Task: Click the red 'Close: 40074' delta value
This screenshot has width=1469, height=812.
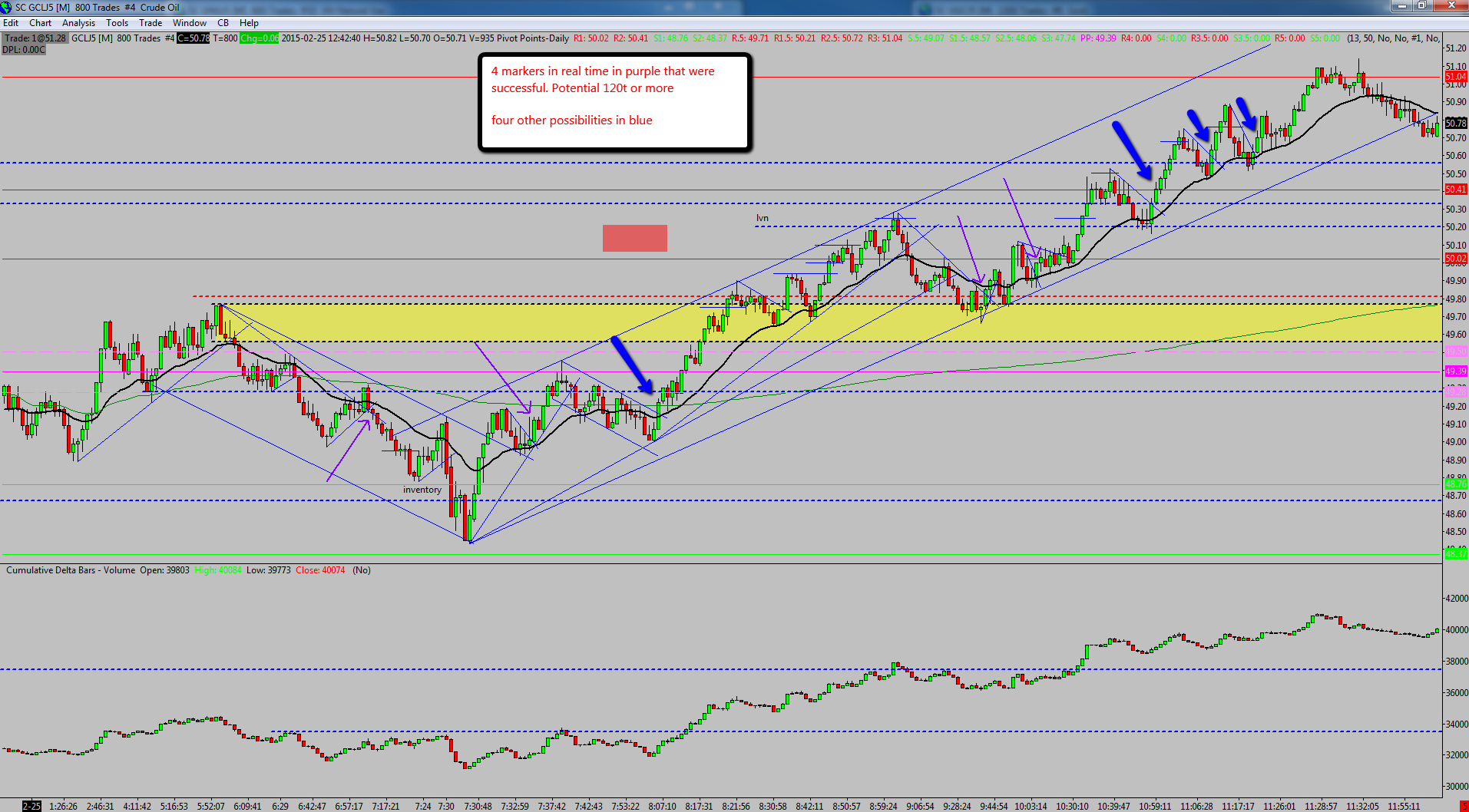Action: coord(320,570)
